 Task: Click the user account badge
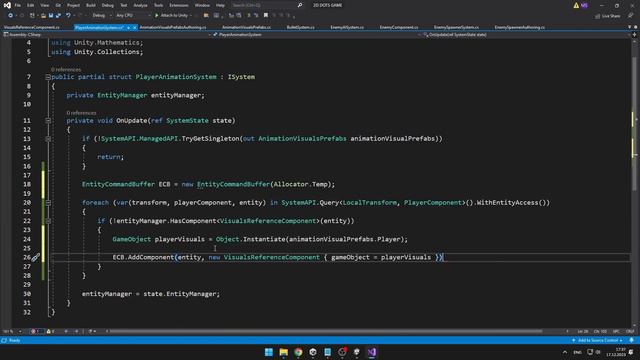(x=584, y=5)
